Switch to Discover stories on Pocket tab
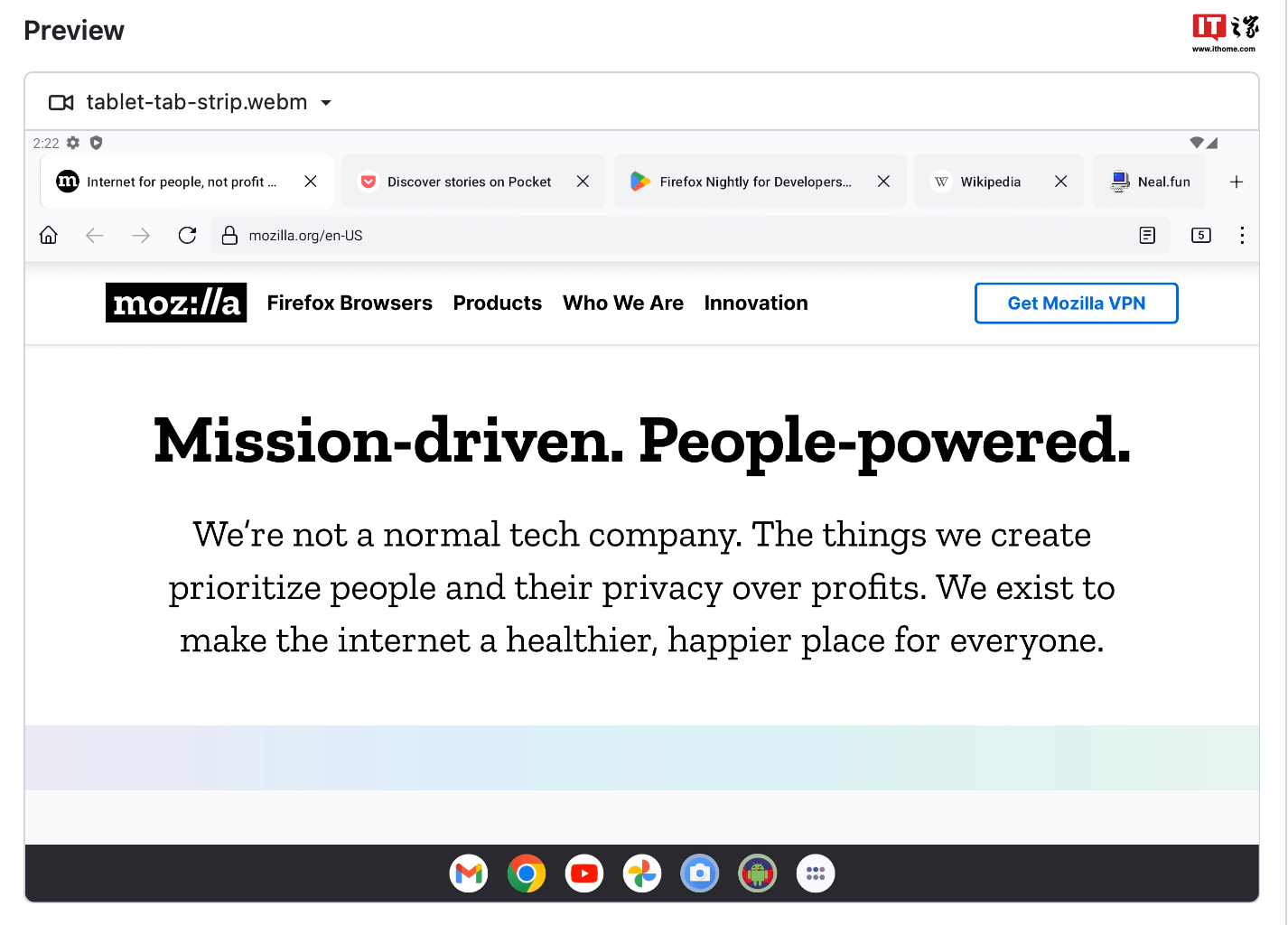The height and width of the screenshot is (925, 1288). coord(473,182)
